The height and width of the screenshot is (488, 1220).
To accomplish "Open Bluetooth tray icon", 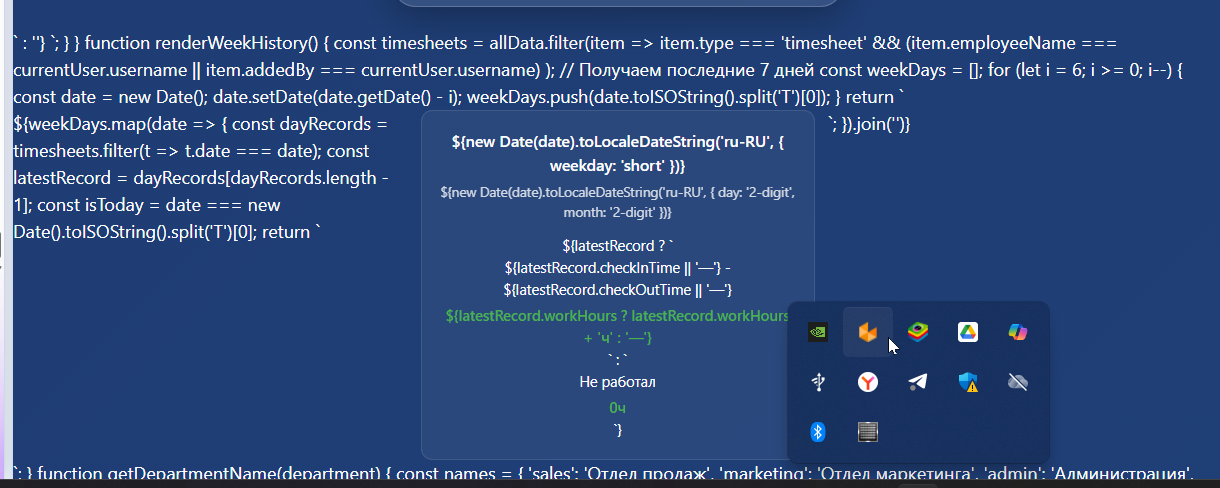I will pyautogui.click(x=817, y=432).
